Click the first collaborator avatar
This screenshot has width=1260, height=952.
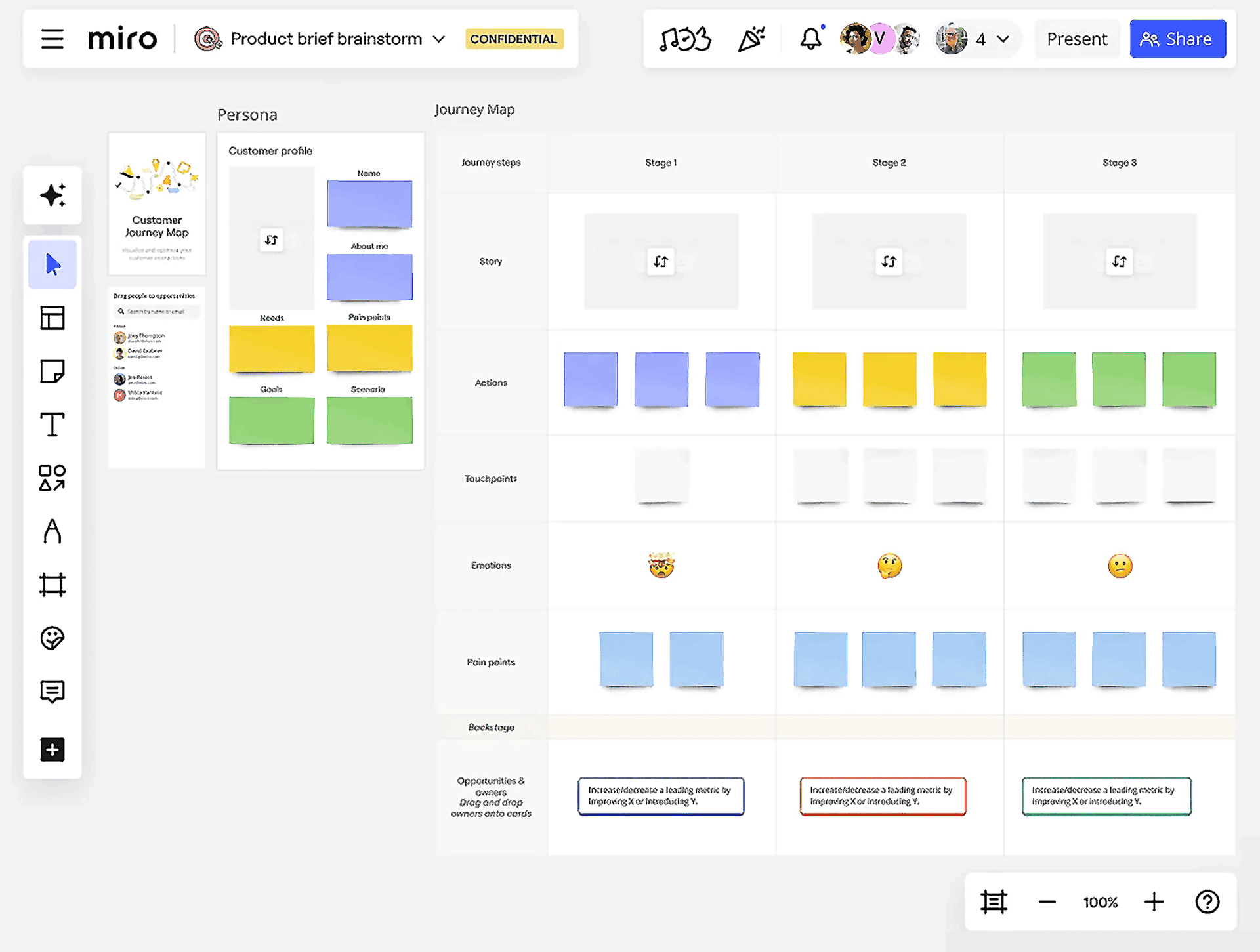(854, 39)
